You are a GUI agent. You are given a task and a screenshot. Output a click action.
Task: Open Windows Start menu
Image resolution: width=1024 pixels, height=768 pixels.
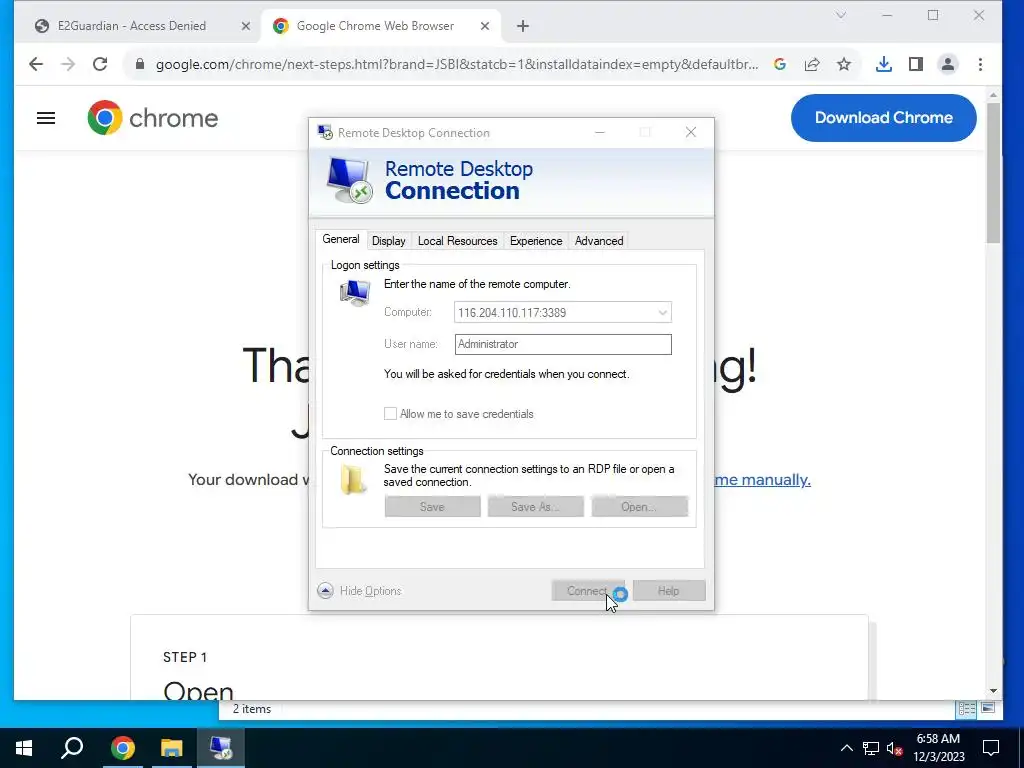(24, 748)
